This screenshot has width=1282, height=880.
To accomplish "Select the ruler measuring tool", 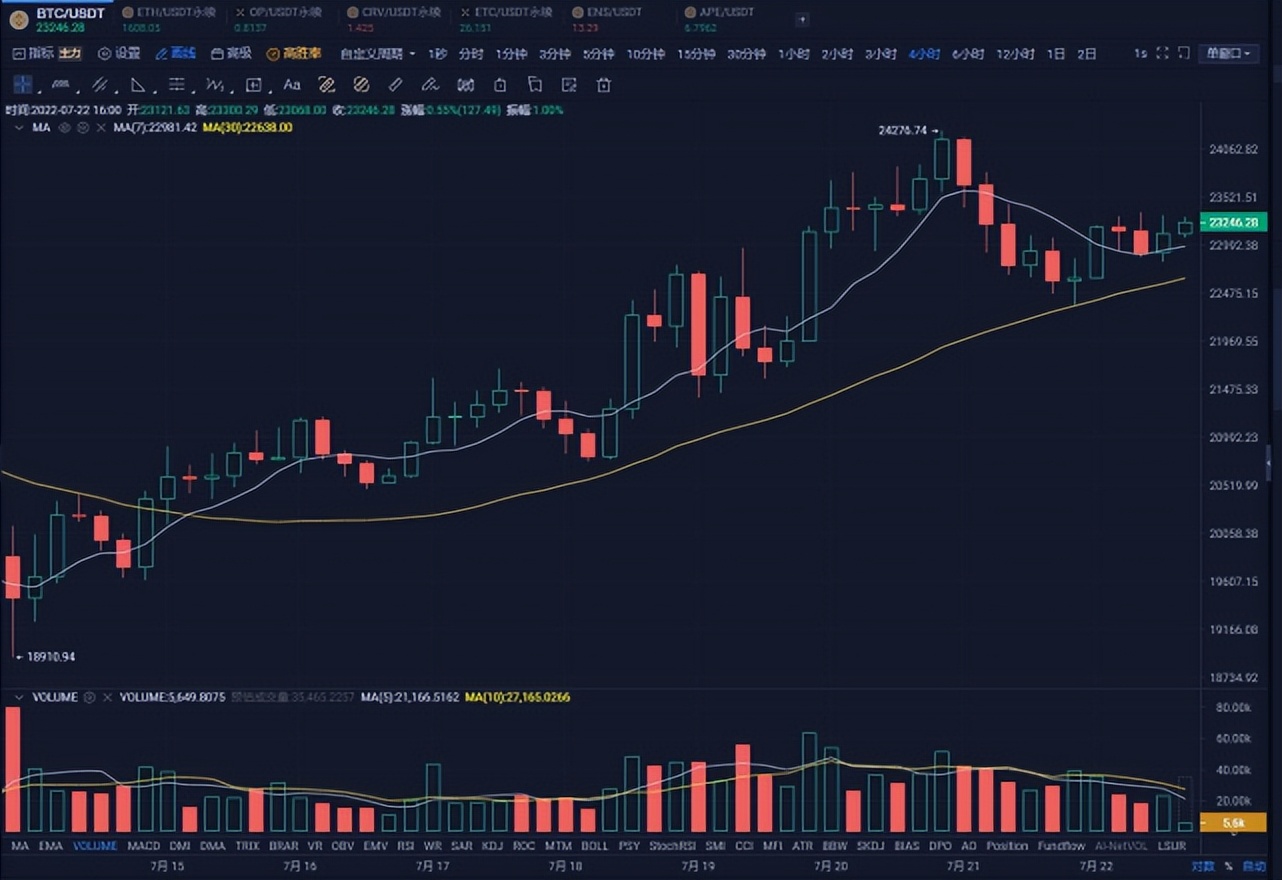I will pyautogui.click(x=395, y=85).
